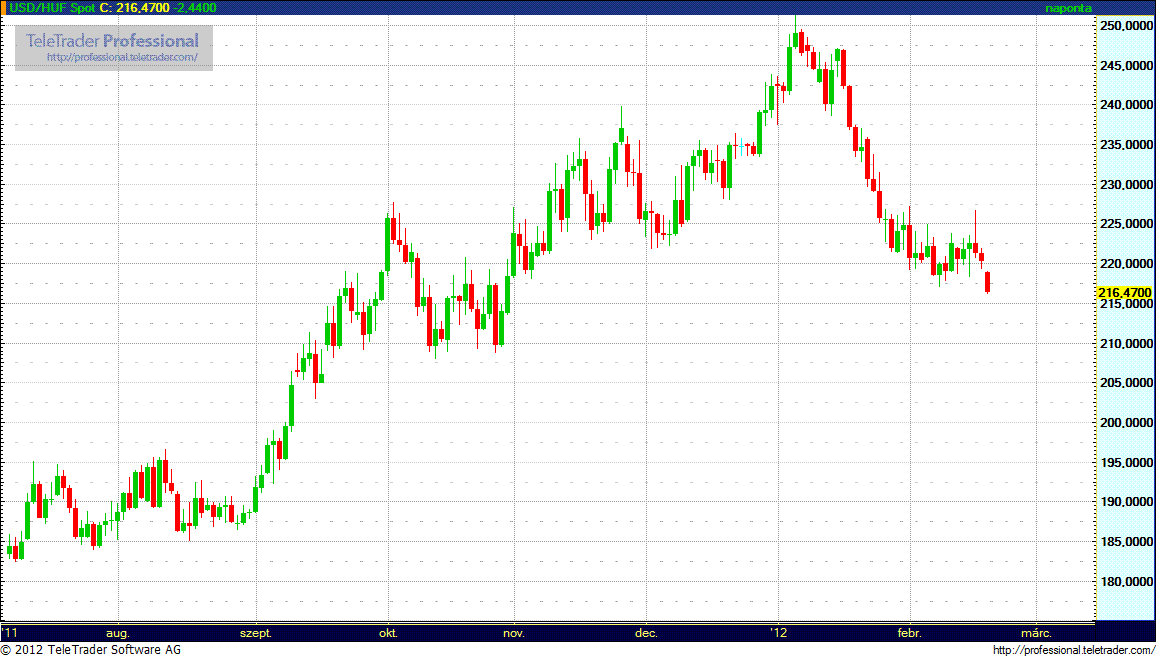The image size is (1156, 659).
Task: Click the okt. month label on time axis
Action: [389, 633]
